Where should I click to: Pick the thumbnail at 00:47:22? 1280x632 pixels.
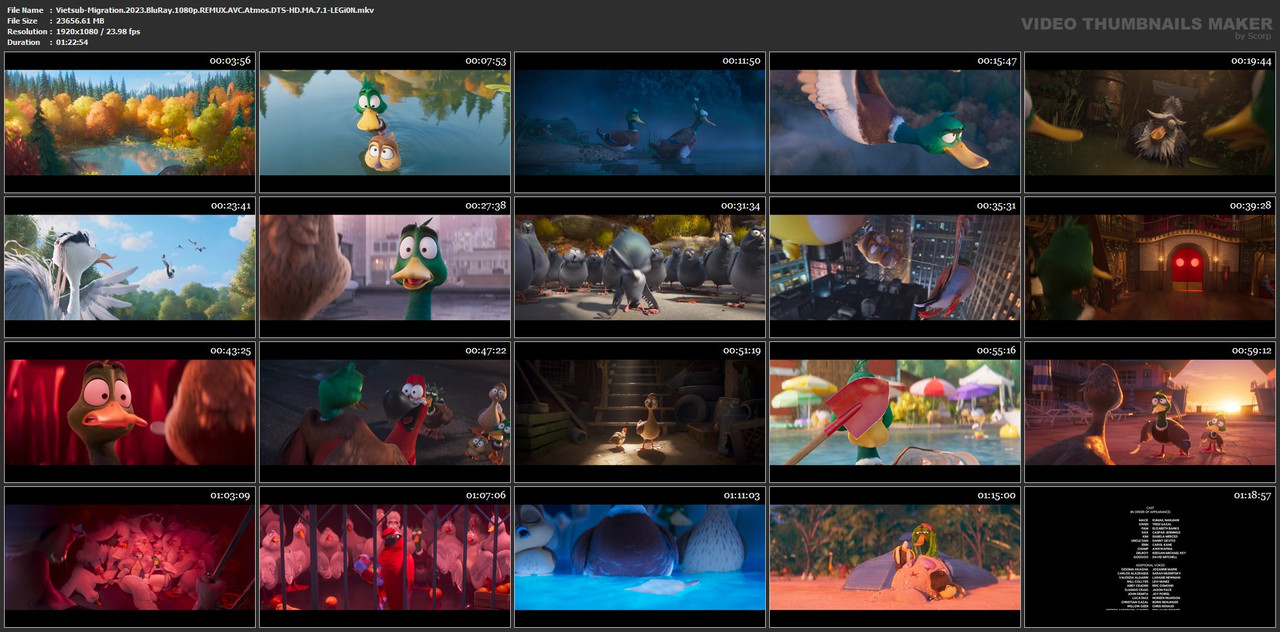[x=385, y=412]
